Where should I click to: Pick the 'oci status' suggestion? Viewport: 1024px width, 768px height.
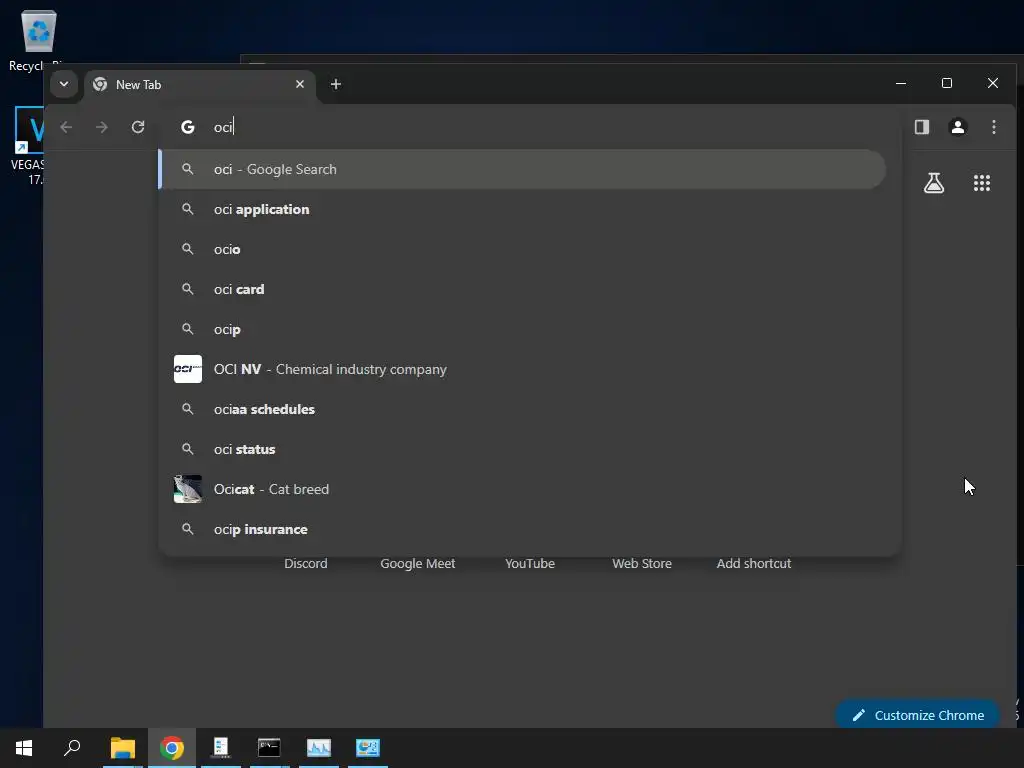pyautogui.click(x=522, y=449)
